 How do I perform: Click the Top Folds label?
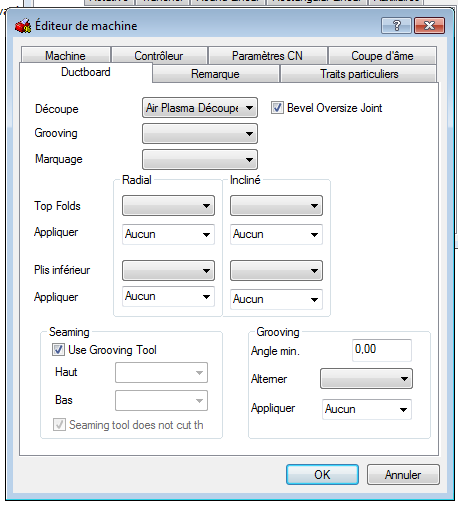(57, 206)
